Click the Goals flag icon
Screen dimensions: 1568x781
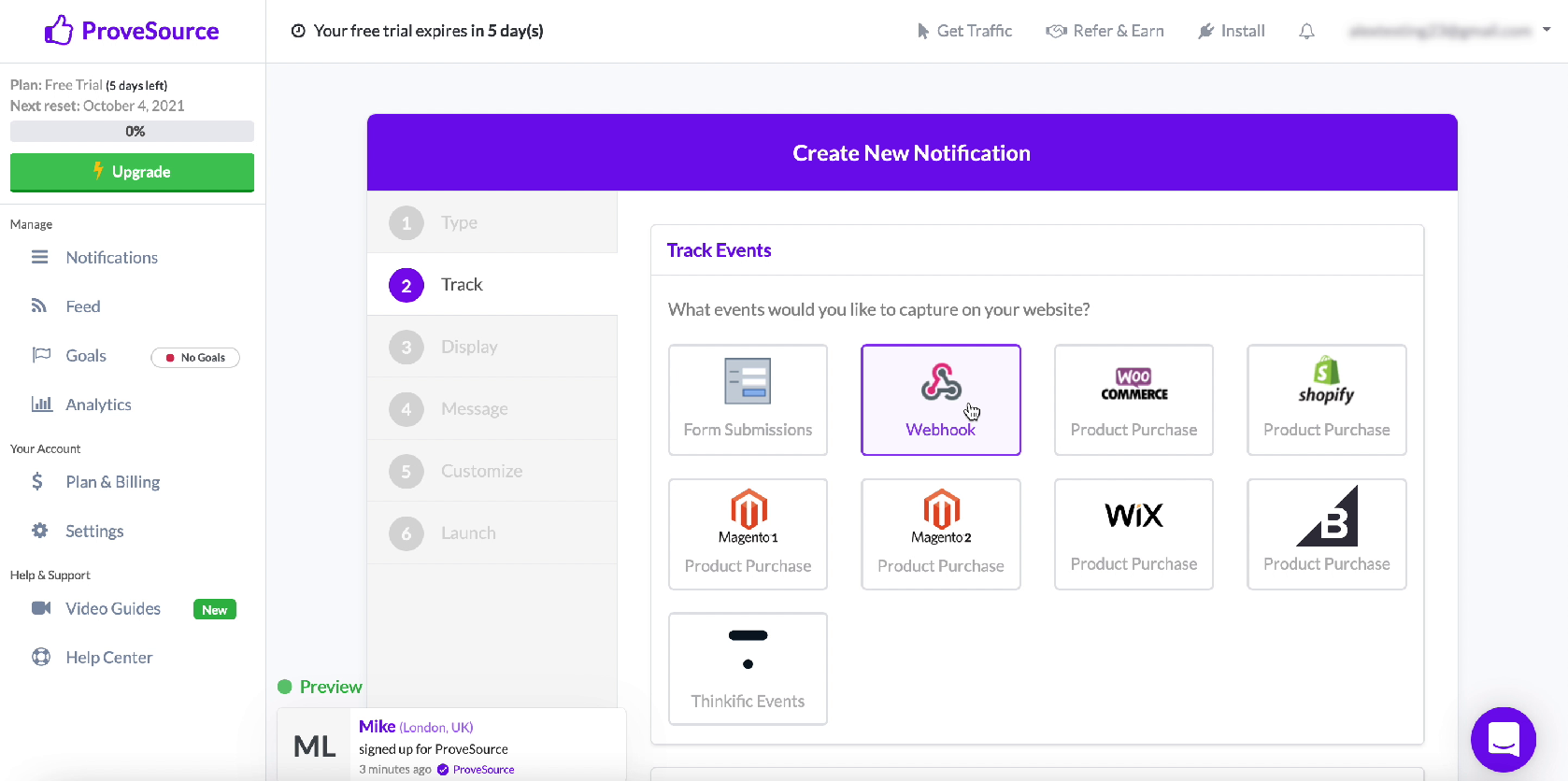pyautogui.click(x=41, y=355)
